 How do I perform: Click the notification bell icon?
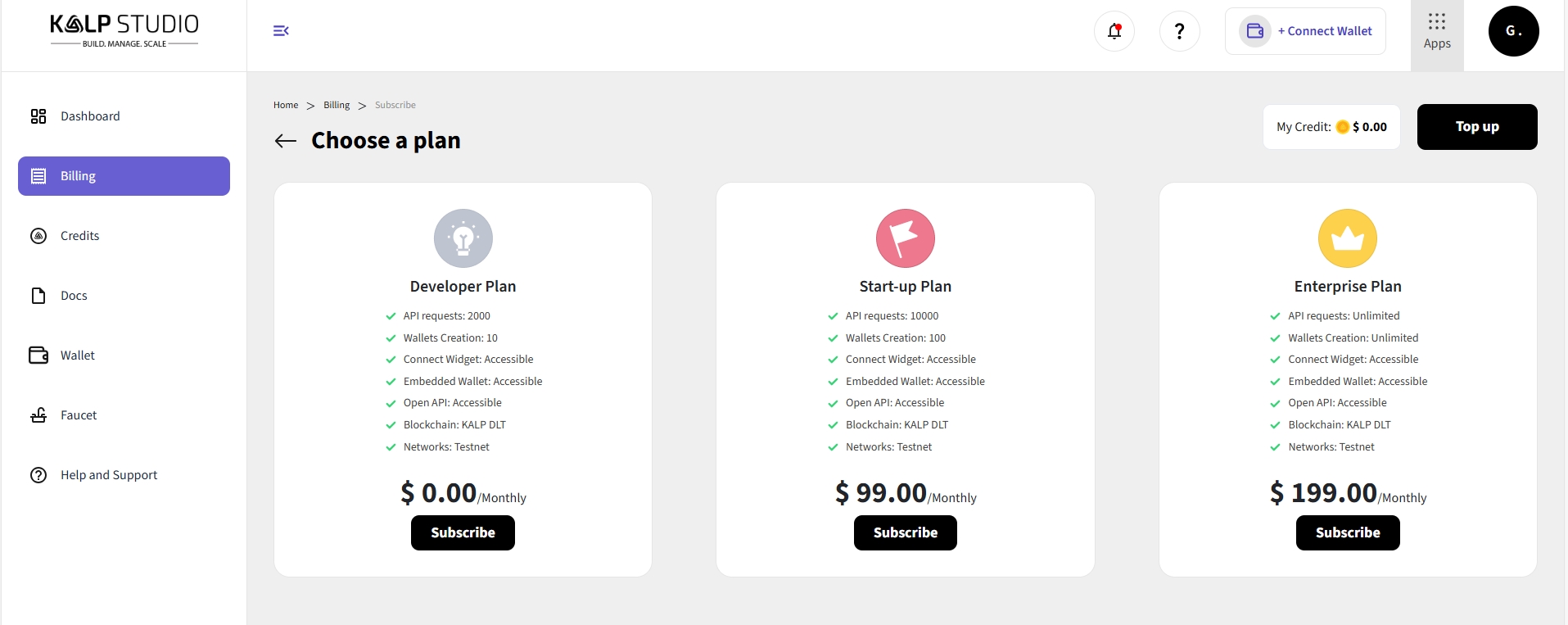point(1114,31)
